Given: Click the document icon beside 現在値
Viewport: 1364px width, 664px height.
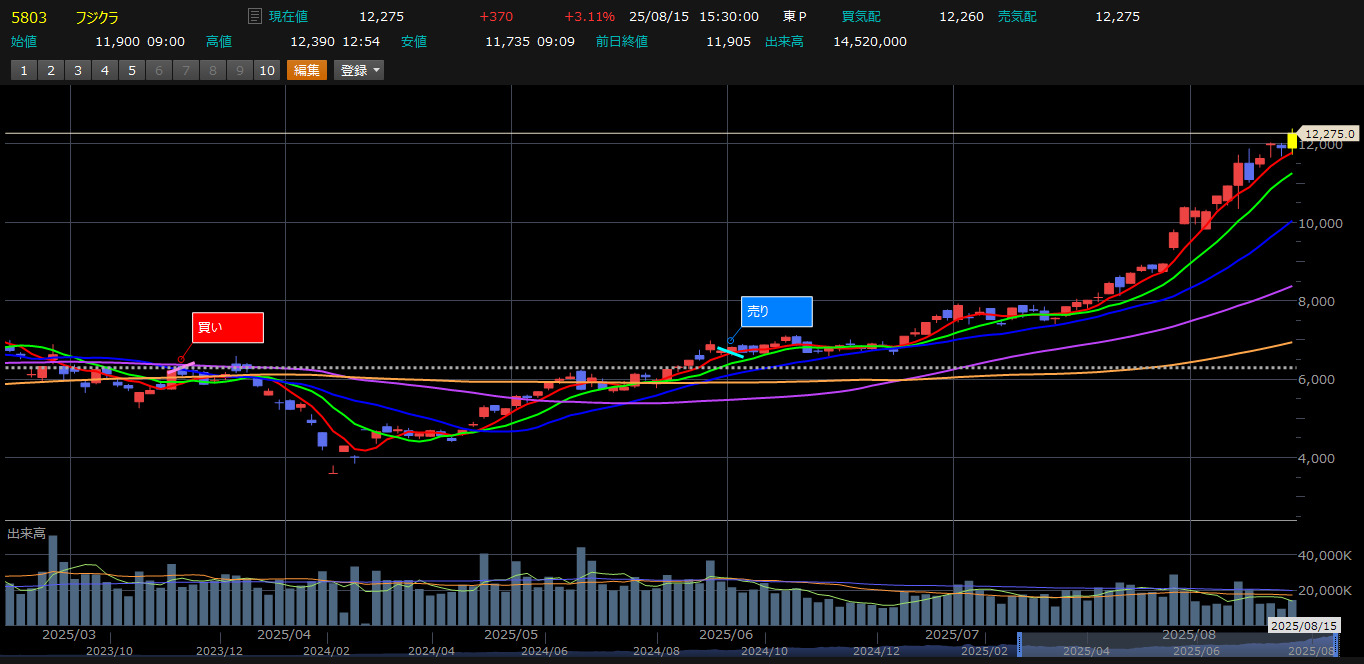Looking at the screenshot, I should coord(255,17).
